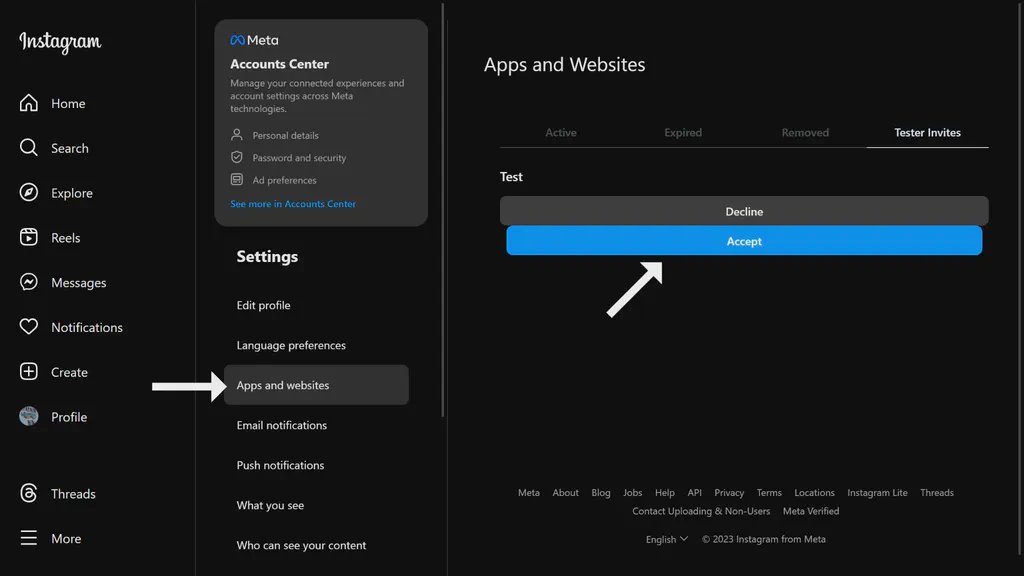Click the Home icon in sidebar
This screenshot has height=576, width=1024.
point(29,103)
